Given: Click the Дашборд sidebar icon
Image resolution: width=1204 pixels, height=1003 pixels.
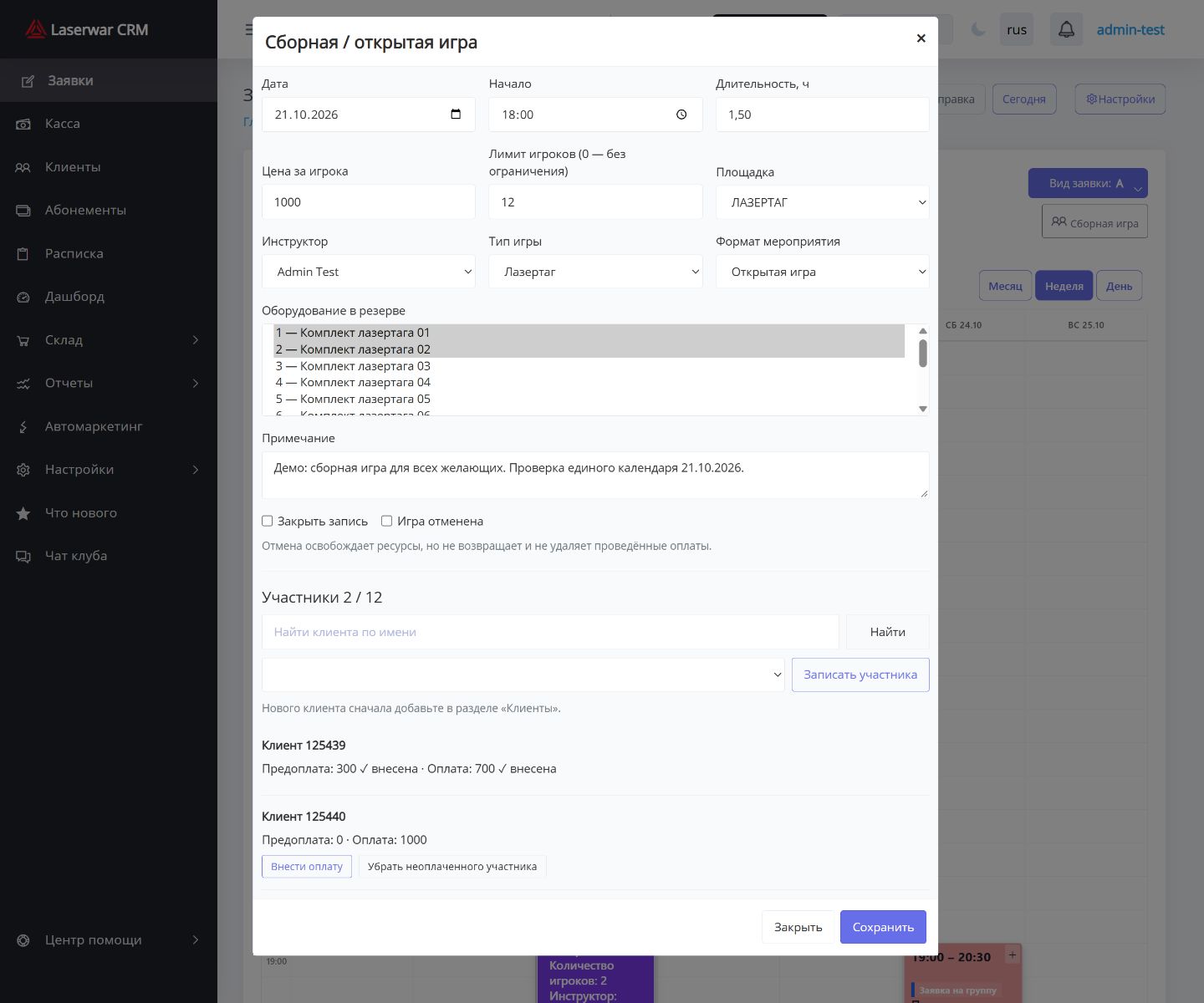Looking at the screenshot, I should 23,297.
